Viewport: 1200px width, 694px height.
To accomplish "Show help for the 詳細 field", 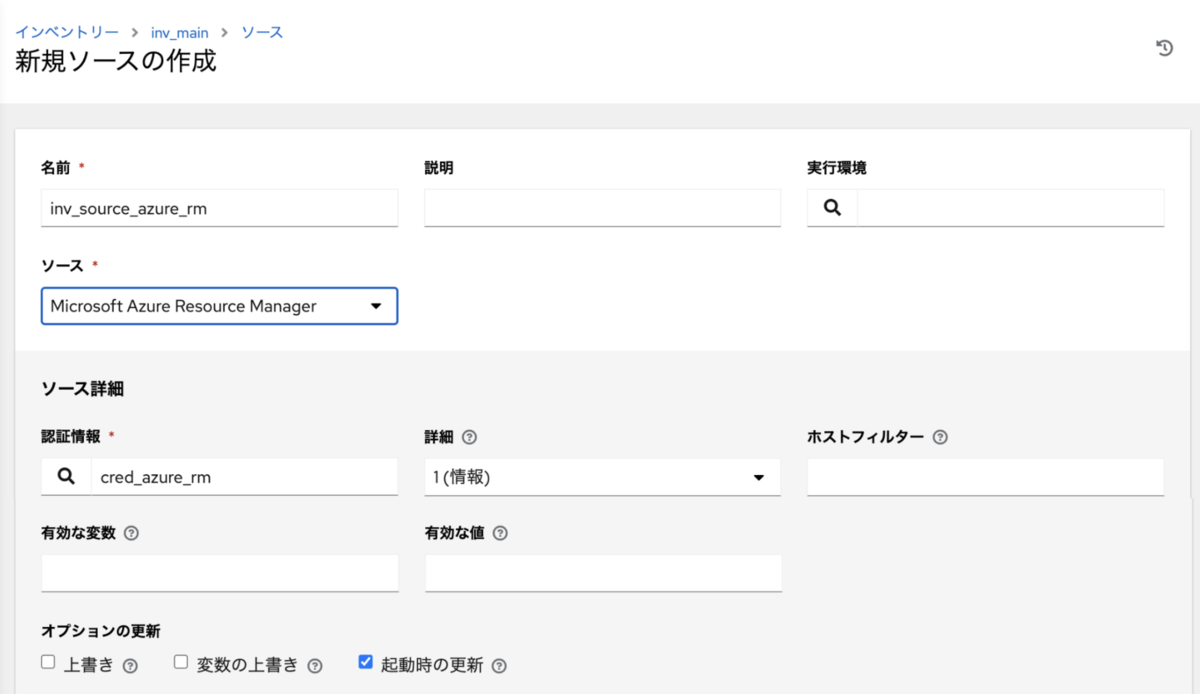I will (469, 437).
